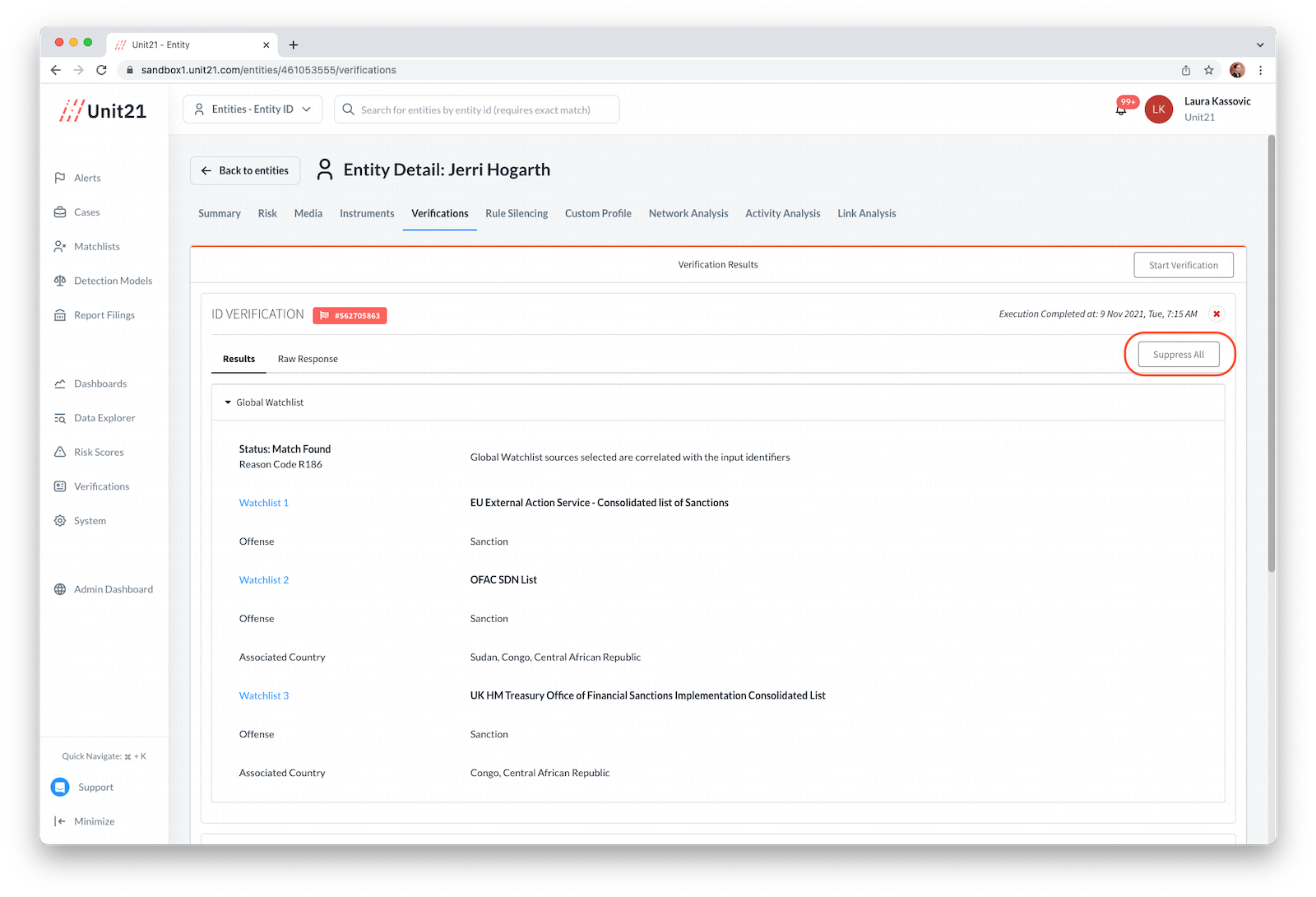Screen dimensions: 1316x897
Task: Open a new browser tab
Action: pos(294,45)
